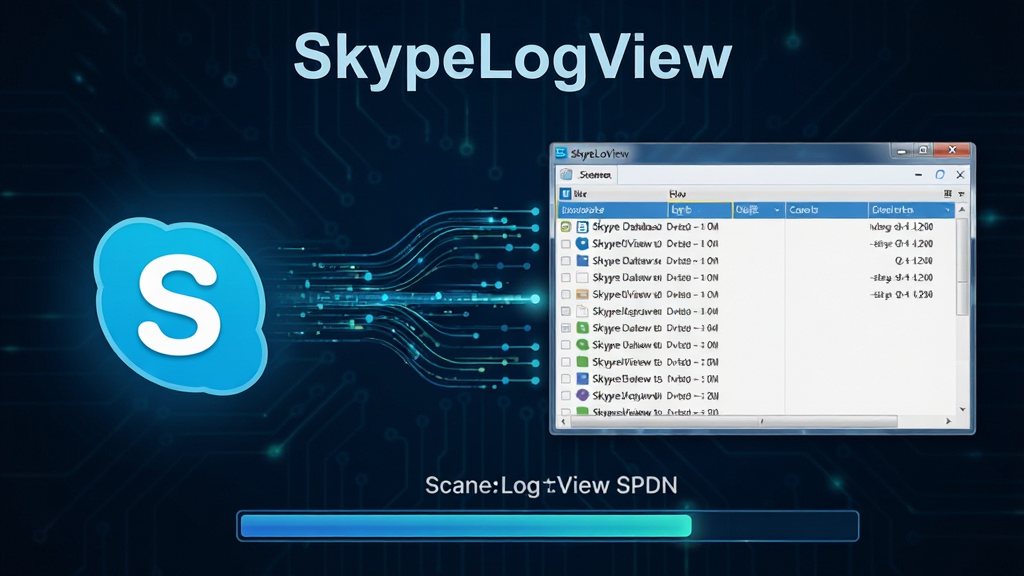Click the orange card icon in the list
Image resolution: width=1024 pixels, height=576 pixels.
[582, 295]
